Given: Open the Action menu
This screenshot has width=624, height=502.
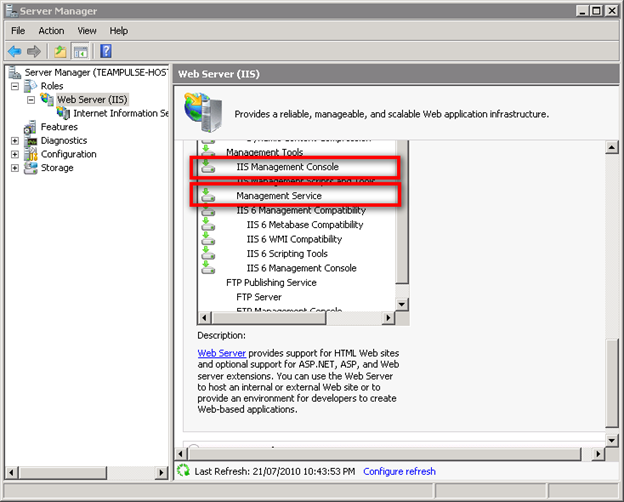Looking at the screenshot, I should coord(51,31).
